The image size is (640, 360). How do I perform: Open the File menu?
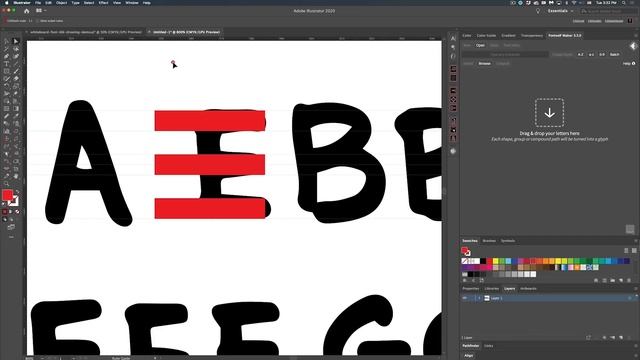pos(38,3)
